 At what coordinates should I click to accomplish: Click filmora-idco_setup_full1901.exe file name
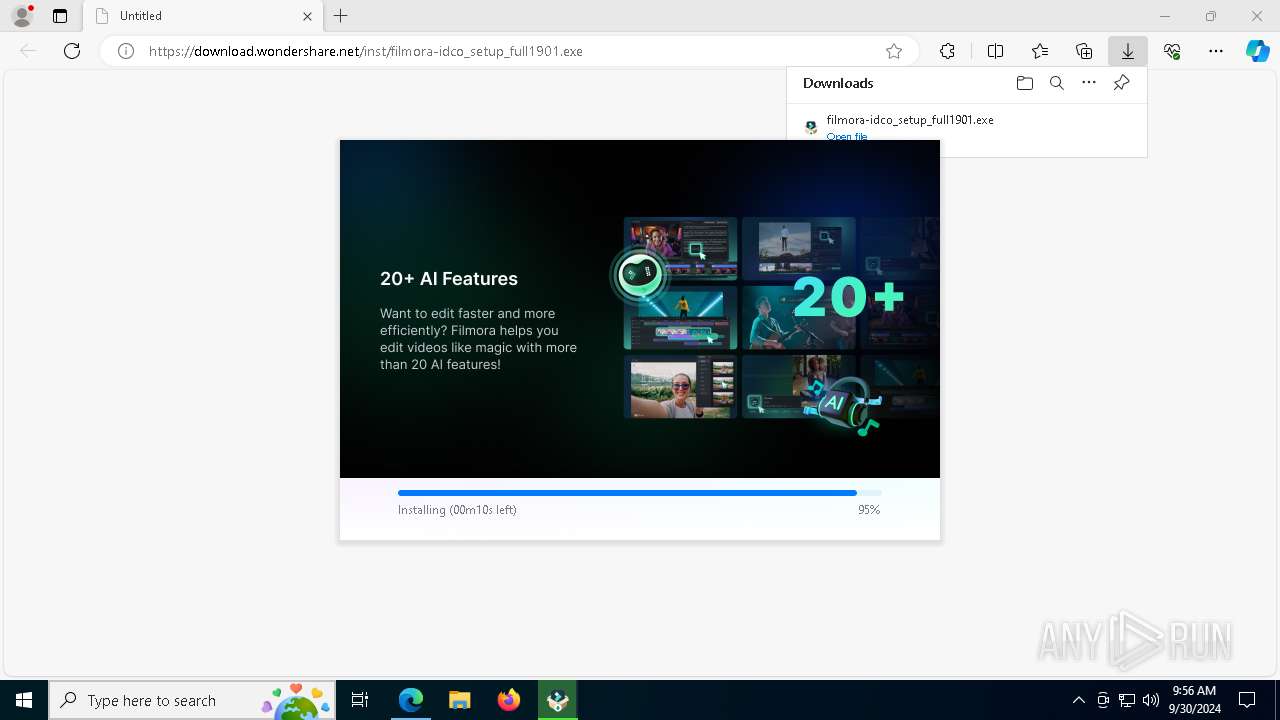click(x=910, y=120)
